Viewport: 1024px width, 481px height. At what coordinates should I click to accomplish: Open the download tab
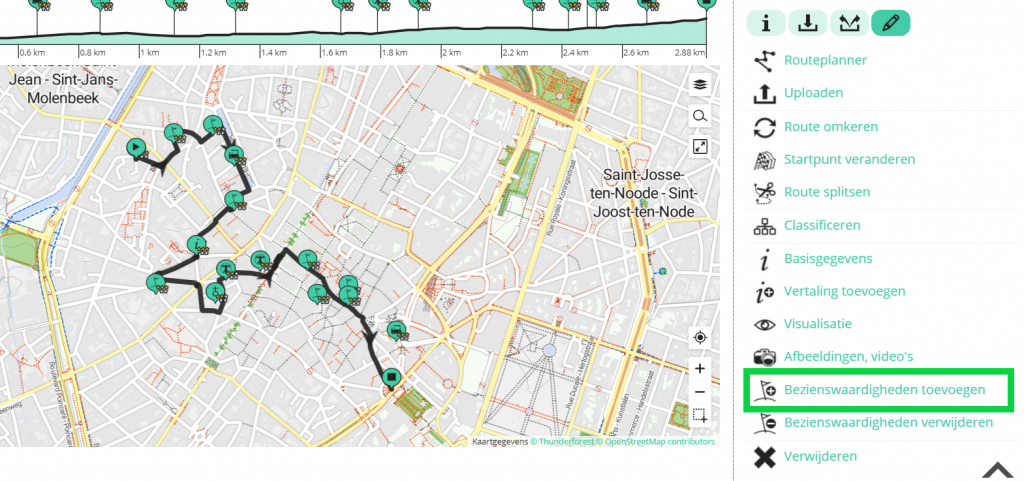click(x=807, y=23)
